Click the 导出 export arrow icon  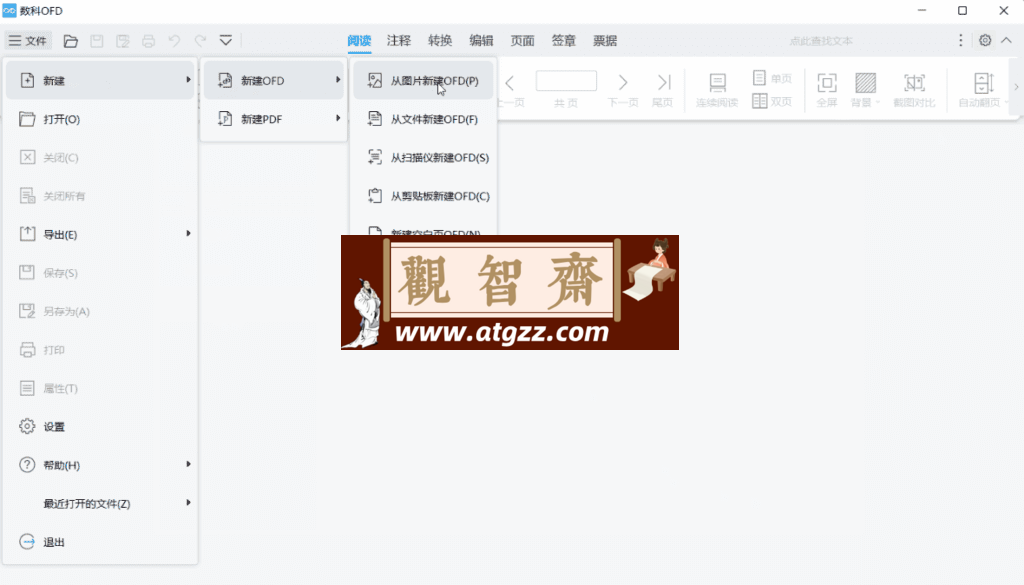pos(27,234)
